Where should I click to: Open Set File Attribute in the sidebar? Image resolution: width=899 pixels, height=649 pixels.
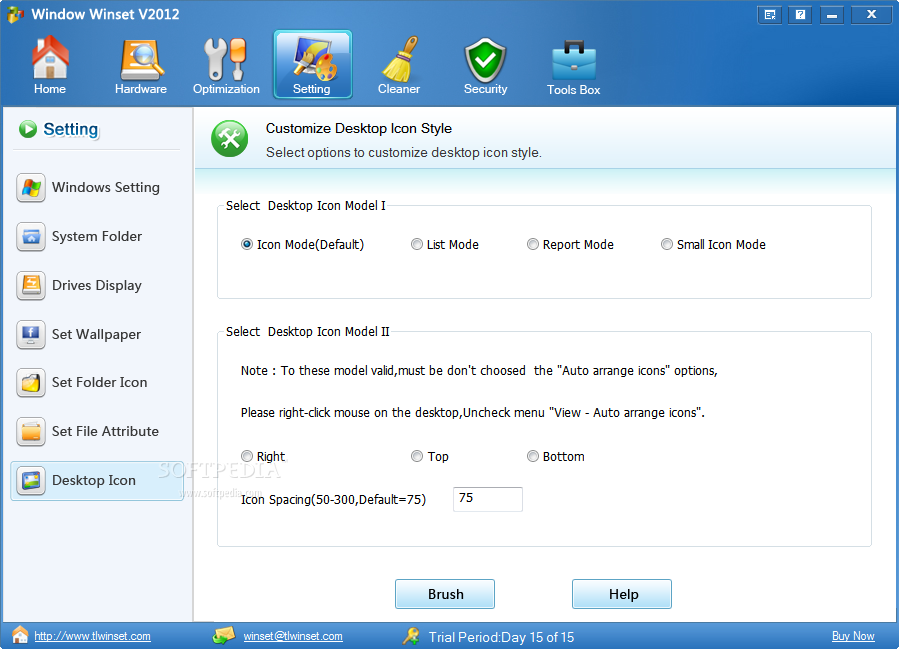pos(97,431)
